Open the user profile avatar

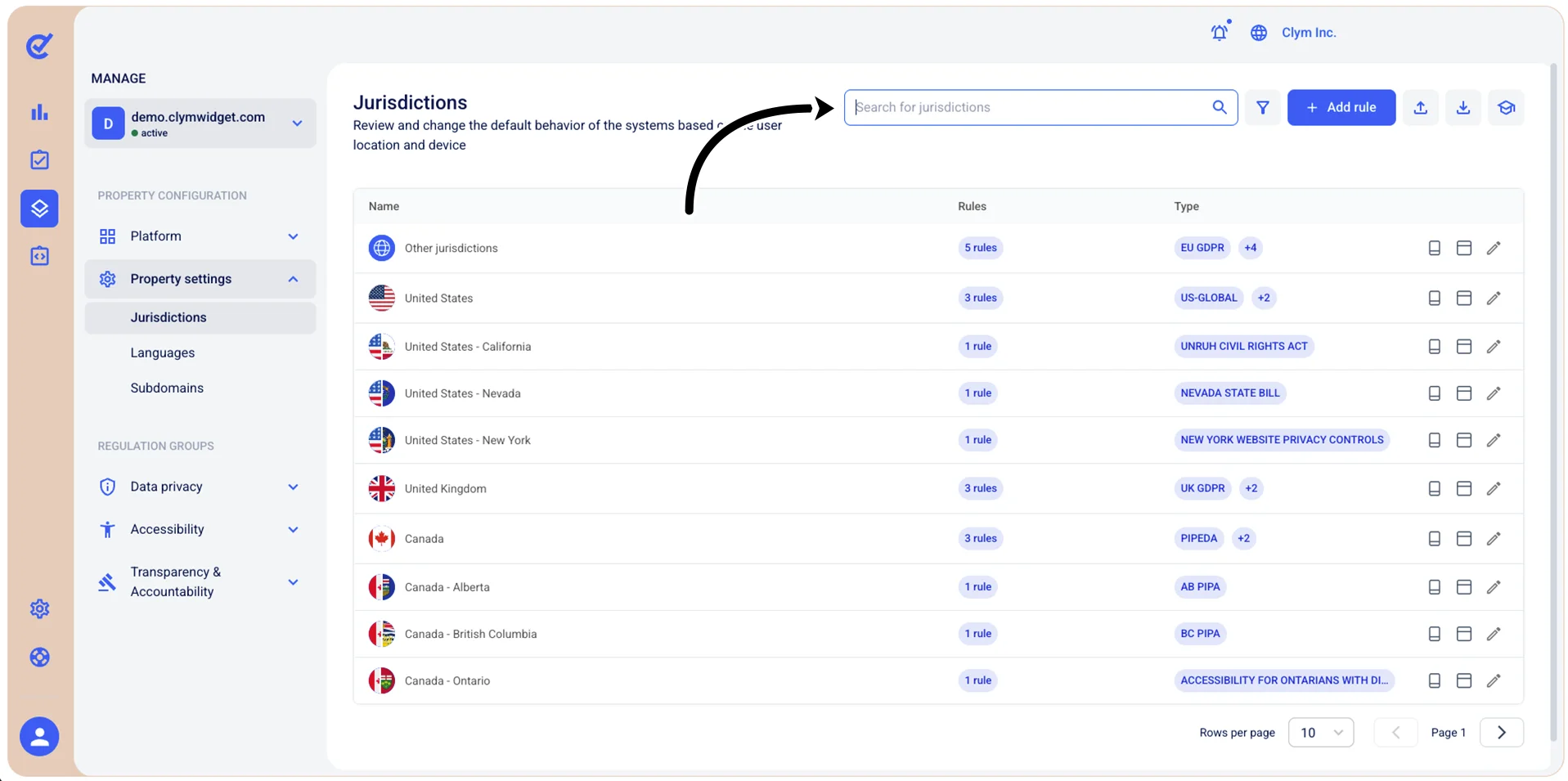pyautogui.click(x=39, y=737)
